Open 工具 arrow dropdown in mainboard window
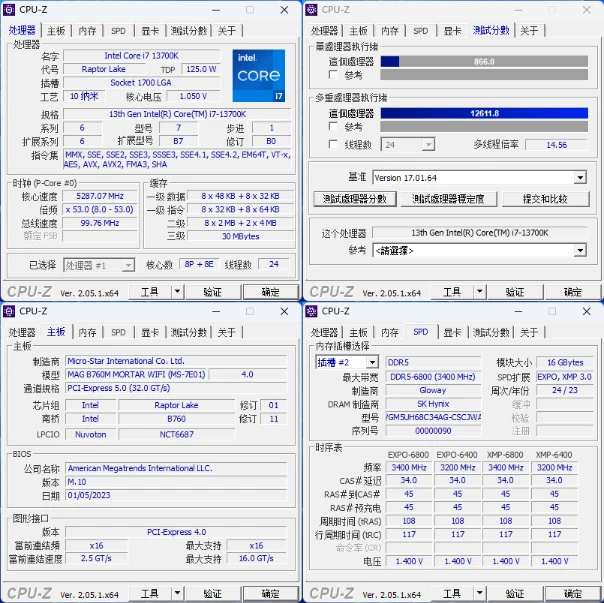This screenshot has width=604, height=603. click(x=177, y=593)
